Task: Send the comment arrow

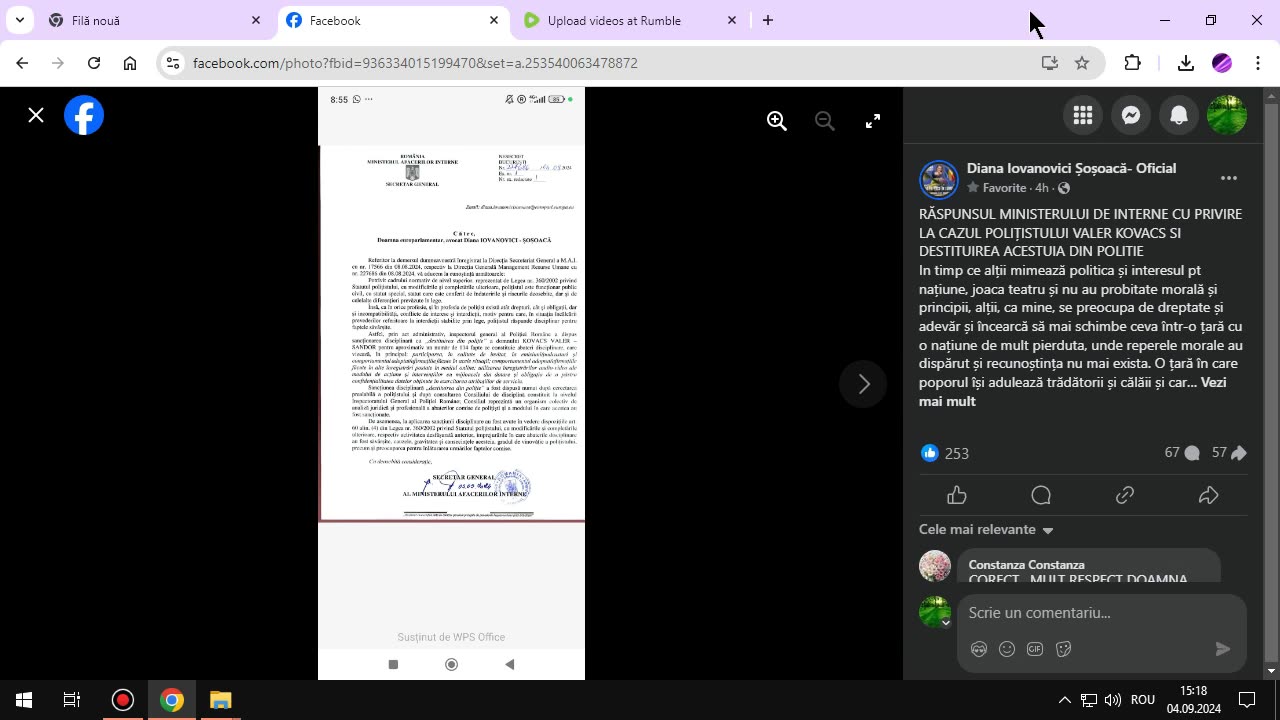Action: click(1222, 649)
